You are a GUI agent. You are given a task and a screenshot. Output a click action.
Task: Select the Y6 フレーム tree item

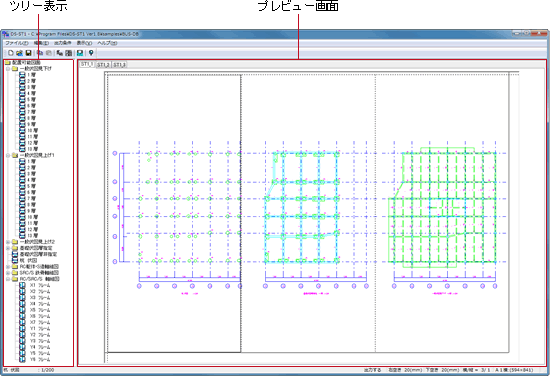40,360
